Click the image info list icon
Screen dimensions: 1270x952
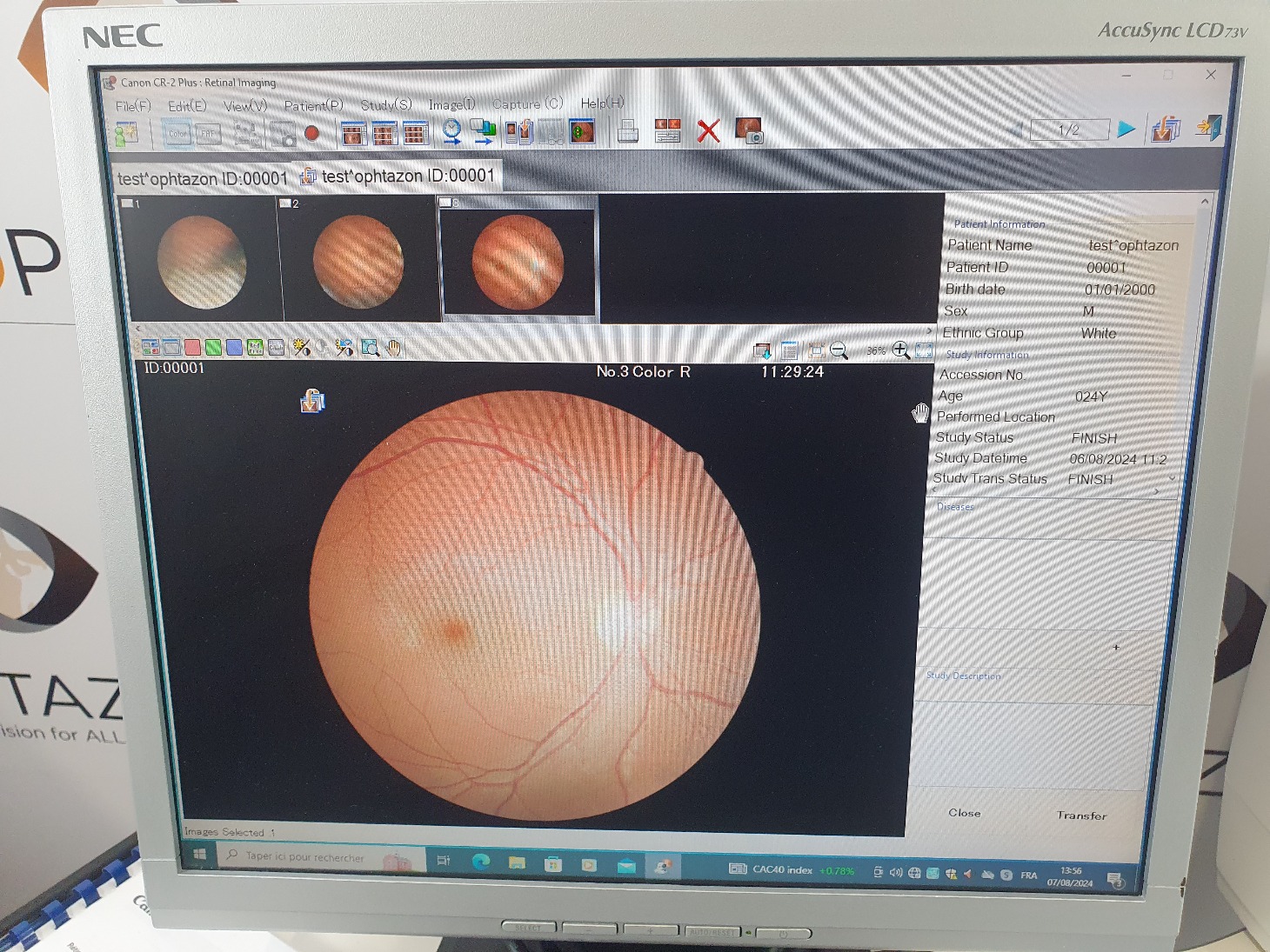point(790,350)
